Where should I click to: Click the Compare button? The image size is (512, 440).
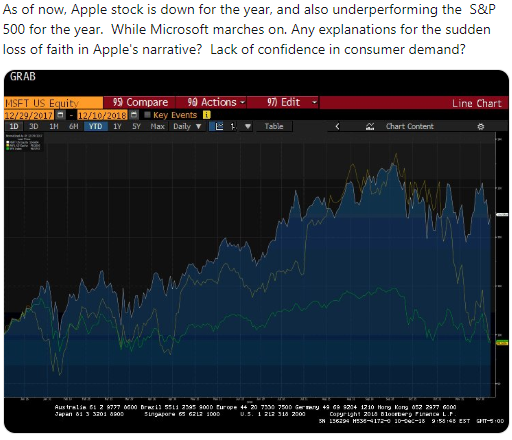(x=139, y=102)
